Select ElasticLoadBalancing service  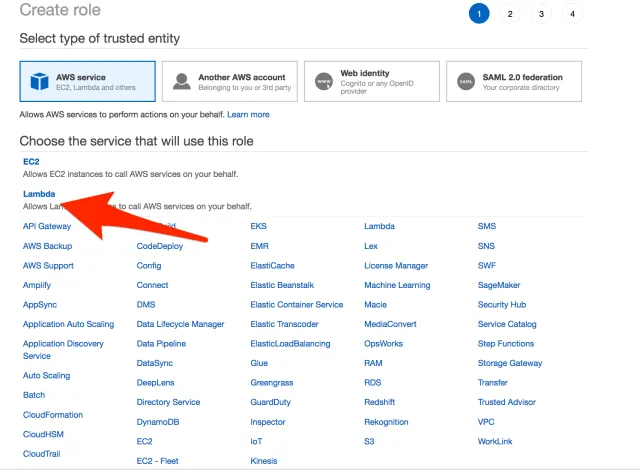click(290, 344)
